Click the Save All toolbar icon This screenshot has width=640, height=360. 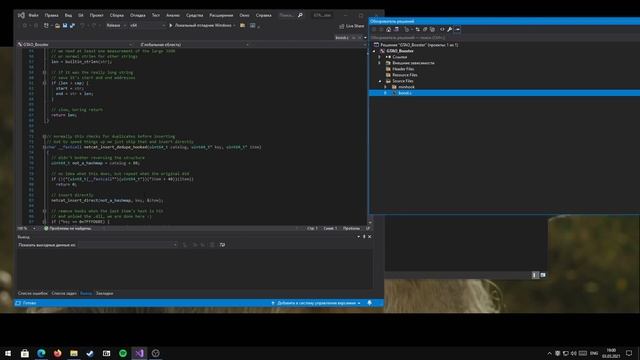point(72,25)
